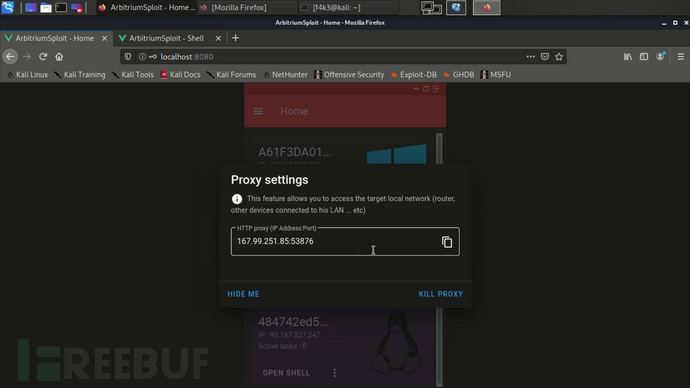Open Firefox account icon
This screenshot has height=388, width=690.
click(661, 56)
